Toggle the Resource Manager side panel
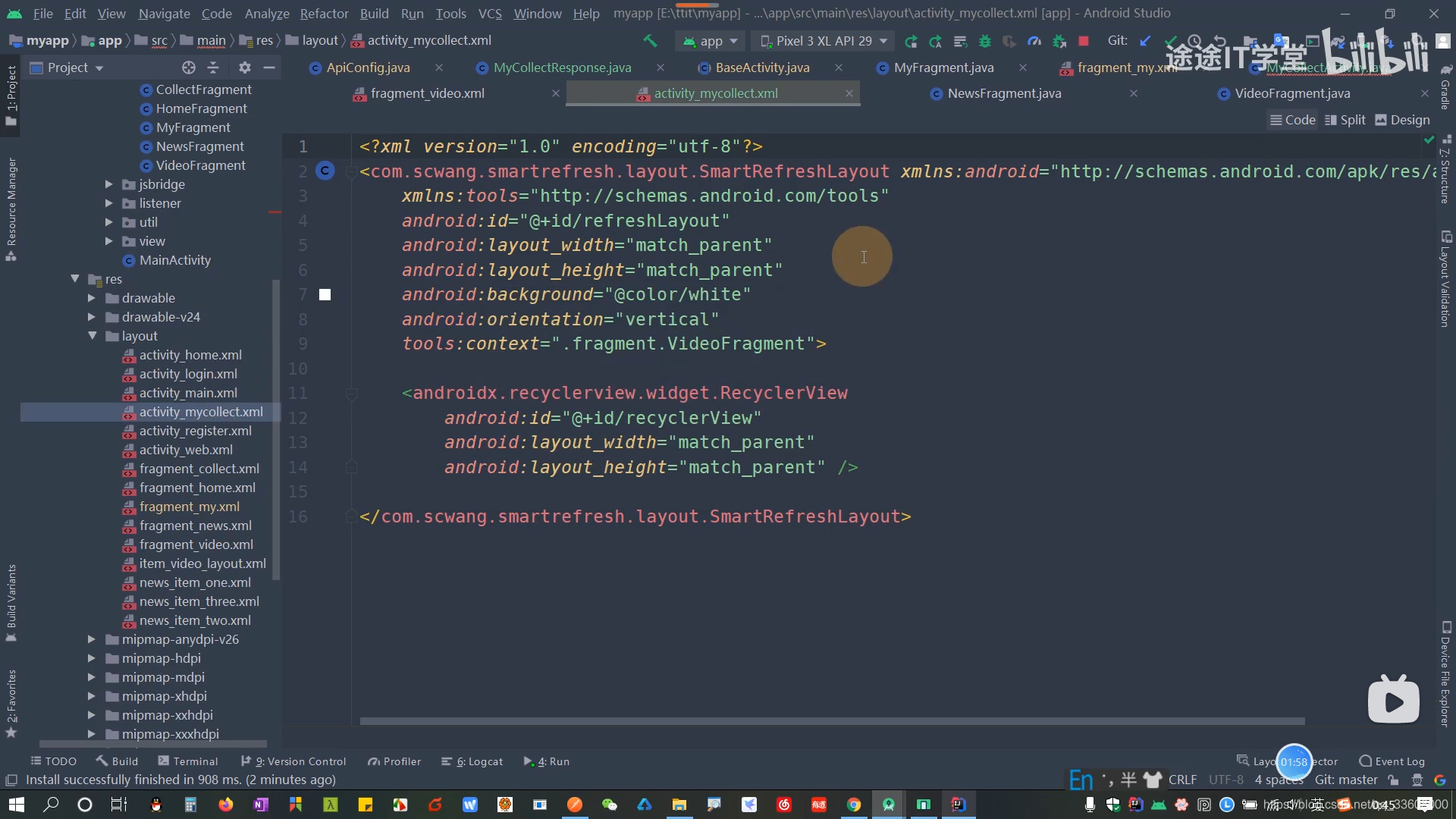The height and width of the screenshot is (819, 1456). click(x=11, y=209)
